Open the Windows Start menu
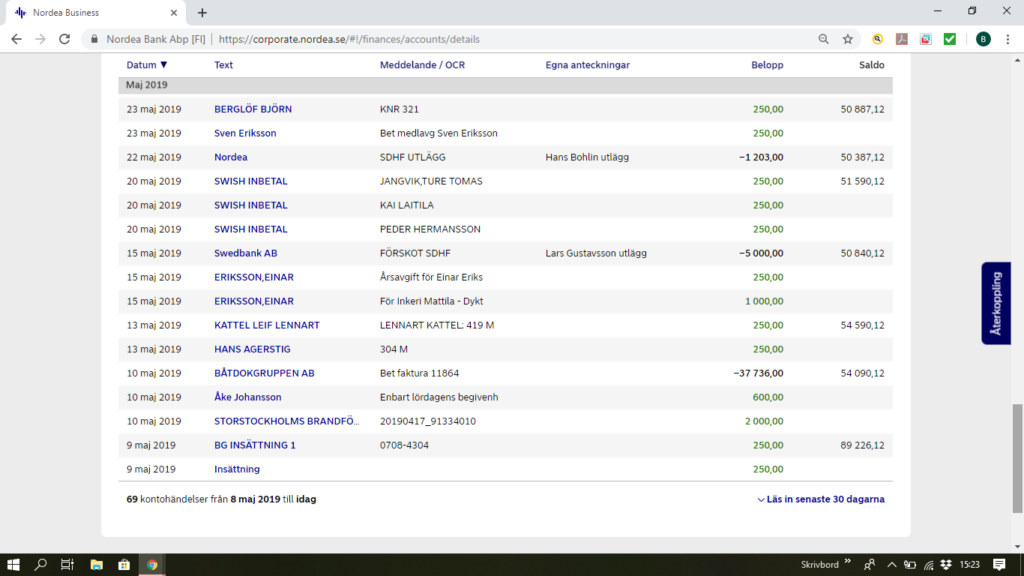Image resolution: width=1024 pixels, height=576 pixels. pyautogui.click(x=13, y=565)
